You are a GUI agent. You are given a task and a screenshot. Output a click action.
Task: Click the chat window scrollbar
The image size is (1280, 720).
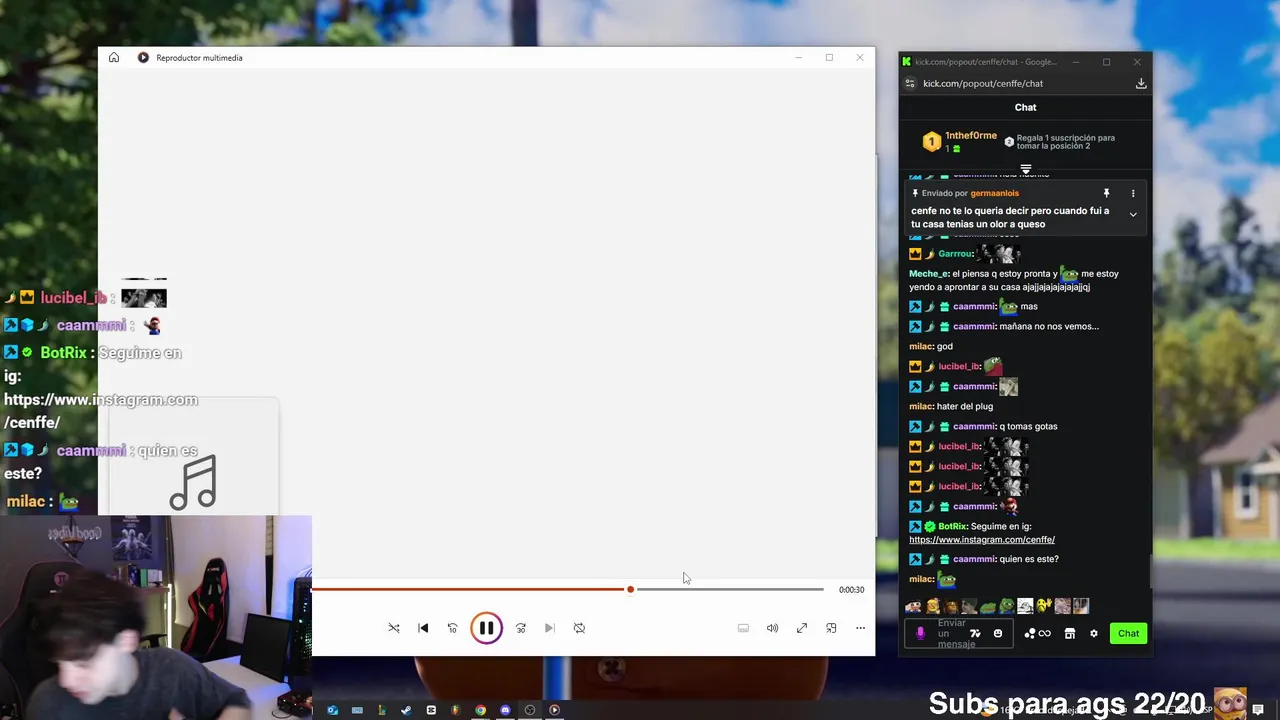(1150, 570)
